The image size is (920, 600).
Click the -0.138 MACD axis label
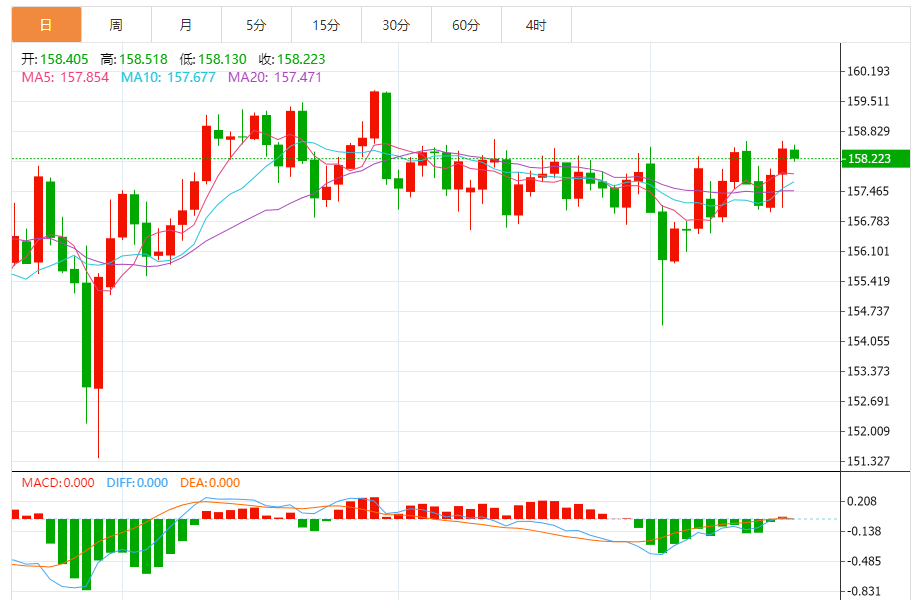pyautogui.click(x=864, y=531)
